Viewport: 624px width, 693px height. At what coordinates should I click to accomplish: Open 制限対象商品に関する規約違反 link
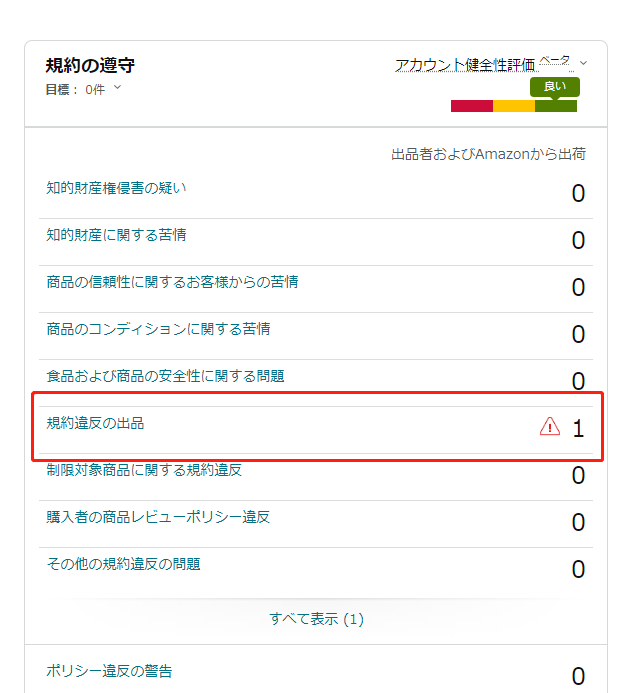(144, 470)
